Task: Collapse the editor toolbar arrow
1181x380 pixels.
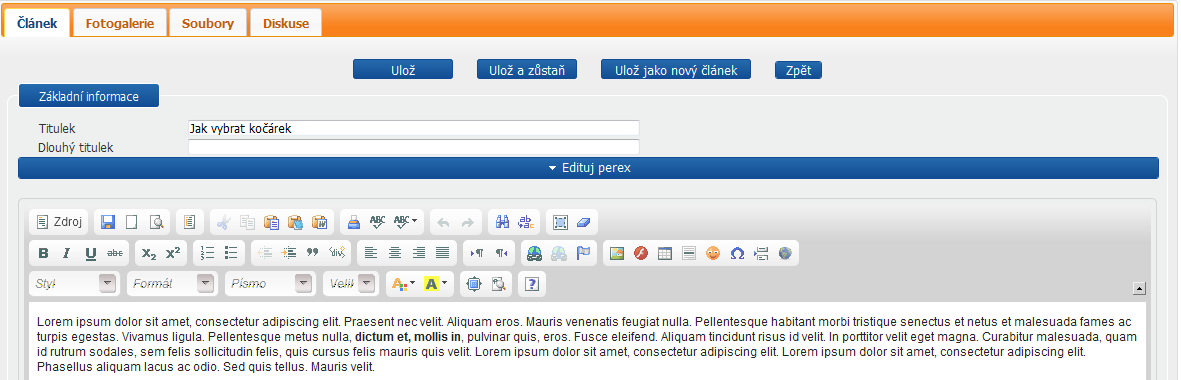Action: (1139, 287)
